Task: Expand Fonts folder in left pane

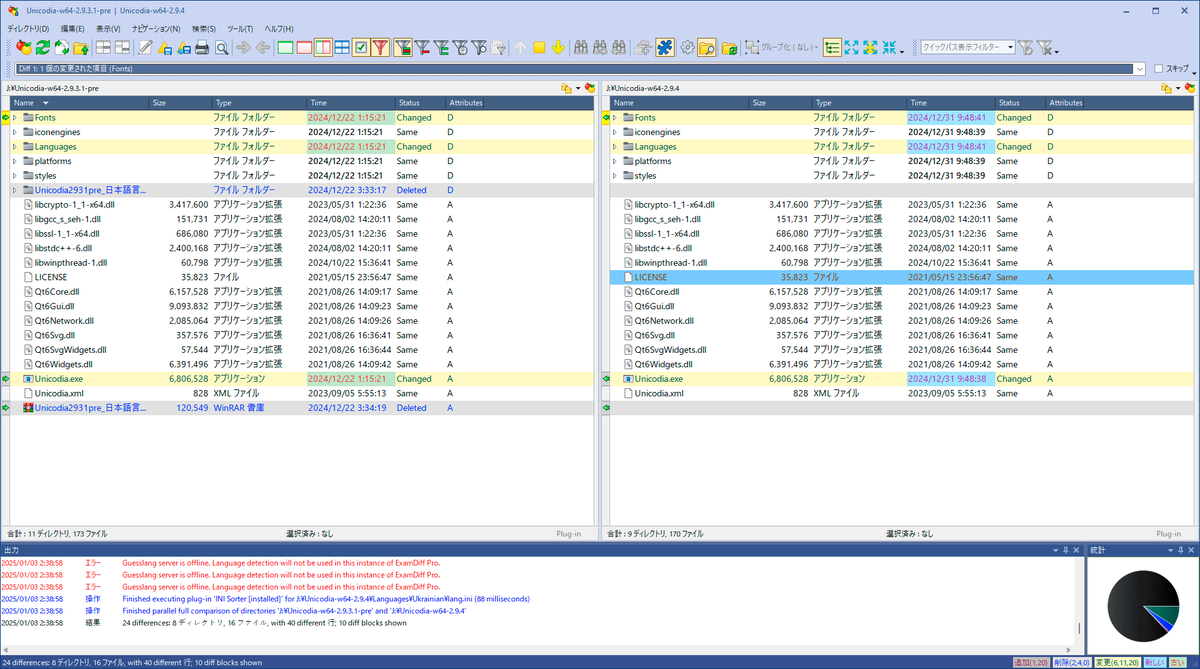Action: 15,118
